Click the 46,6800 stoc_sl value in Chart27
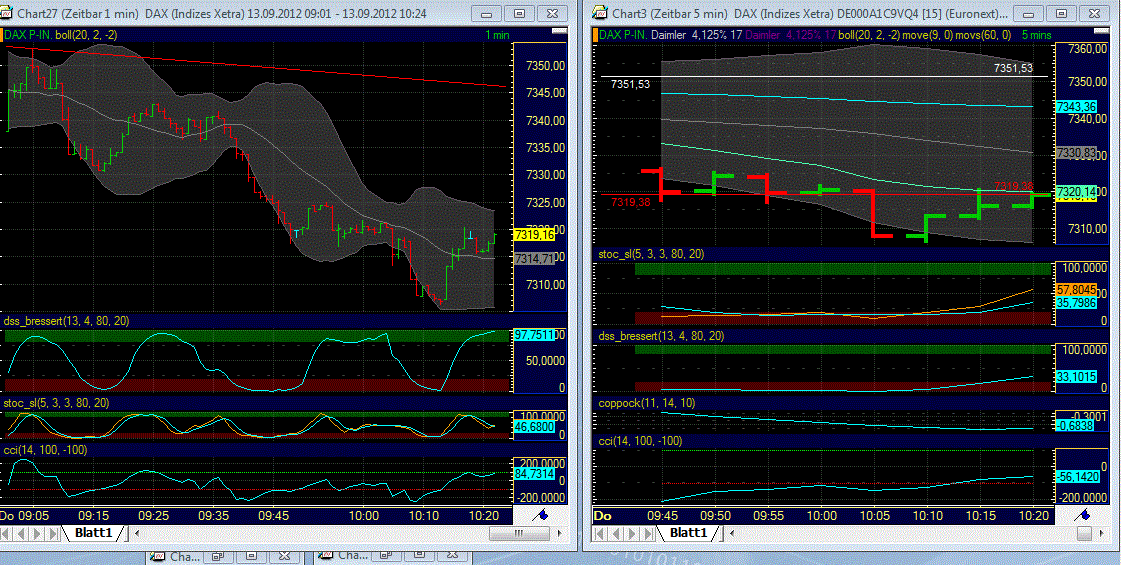 pyautogui.click(x=534, y=426)
